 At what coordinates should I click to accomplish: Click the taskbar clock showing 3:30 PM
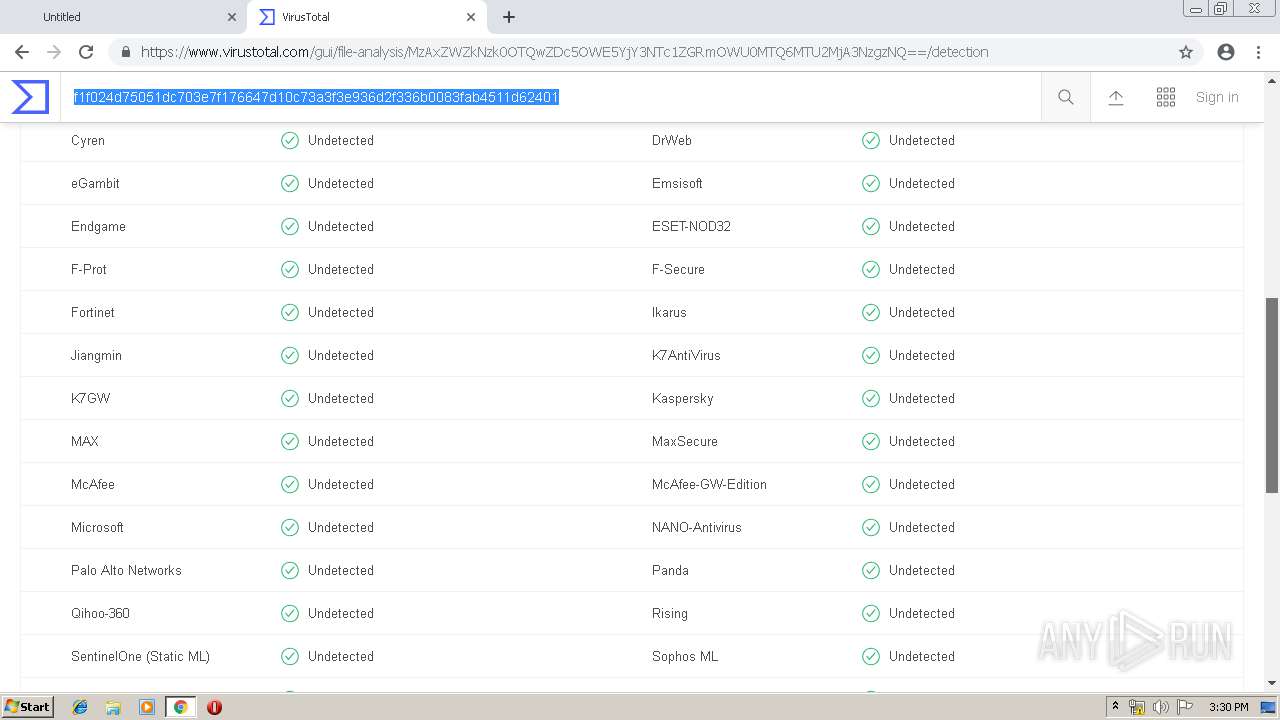click(x=1228, y=707)
